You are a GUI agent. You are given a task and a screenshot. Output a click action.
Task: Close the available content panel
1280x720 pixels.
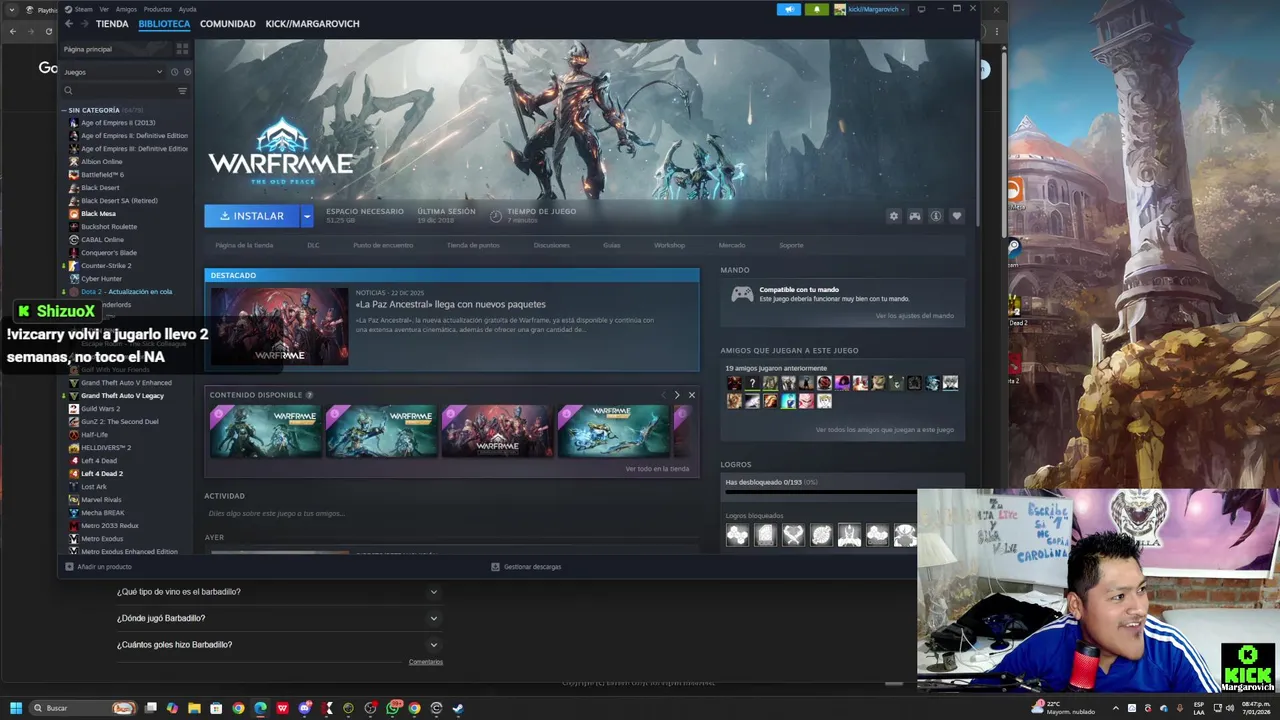click(x=691, y=395)
